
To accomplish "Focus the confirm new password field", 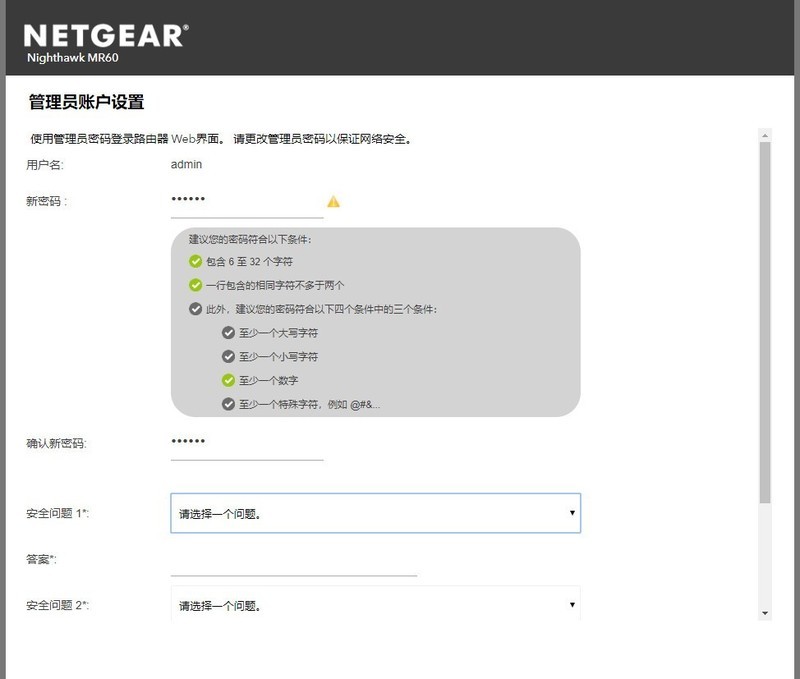I will pyautogui.click(x=247, y=446).
